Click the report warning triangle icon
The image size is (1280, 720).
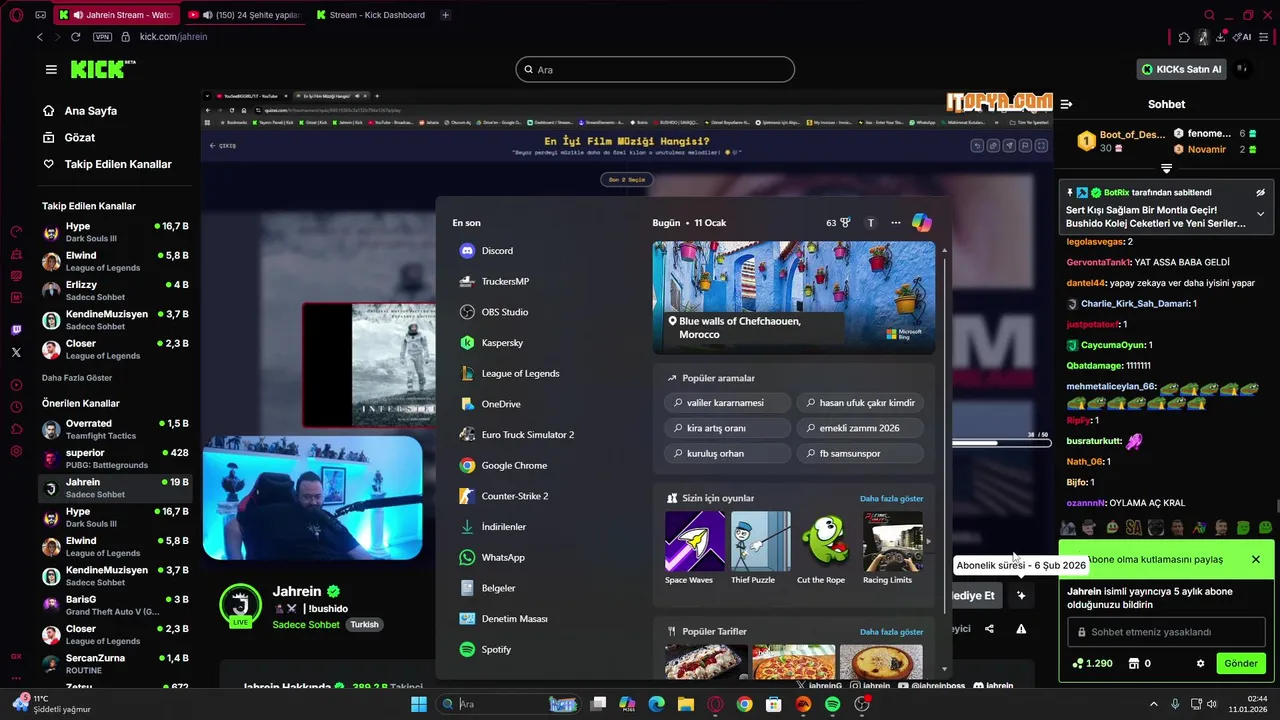tap(1021, 629)
